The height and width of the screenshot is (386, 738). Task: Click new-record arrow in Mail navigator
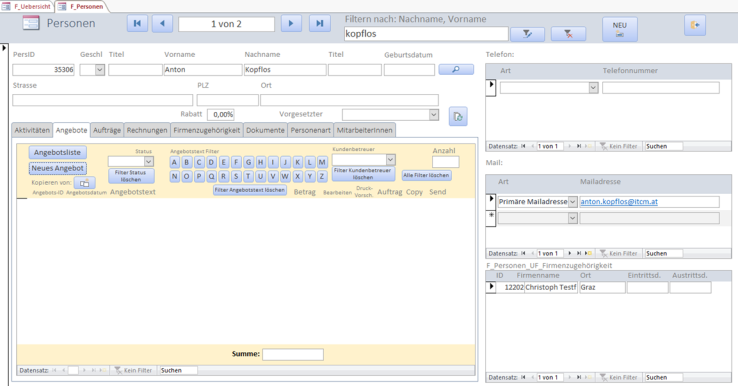588,253
